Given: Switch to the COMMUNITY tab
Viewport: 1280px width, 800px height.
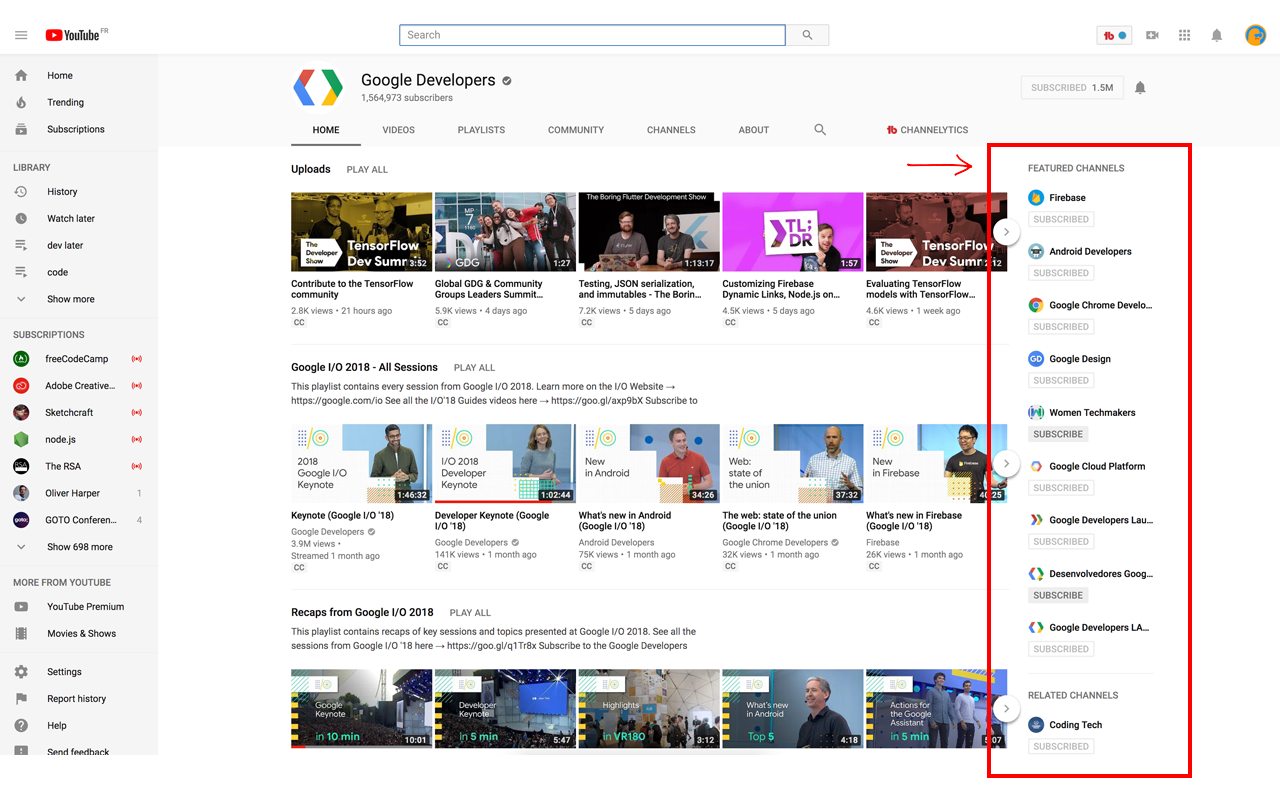Looking at the screenshot, I should (576, 130).
